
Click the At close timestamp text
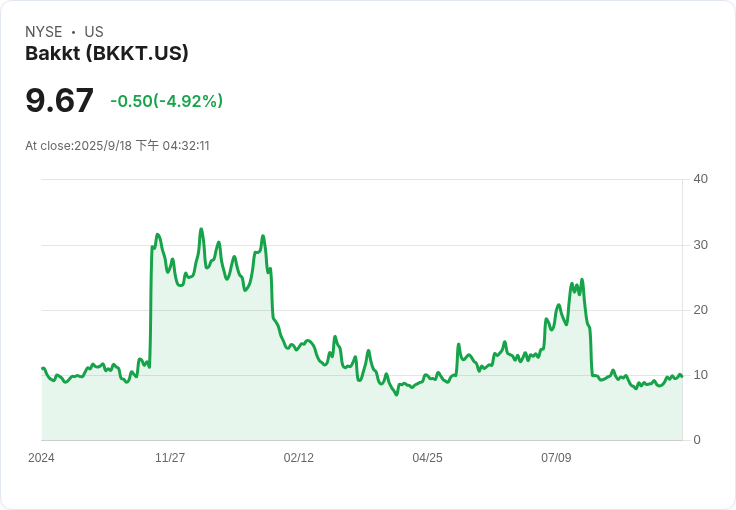tap(117, 146)
